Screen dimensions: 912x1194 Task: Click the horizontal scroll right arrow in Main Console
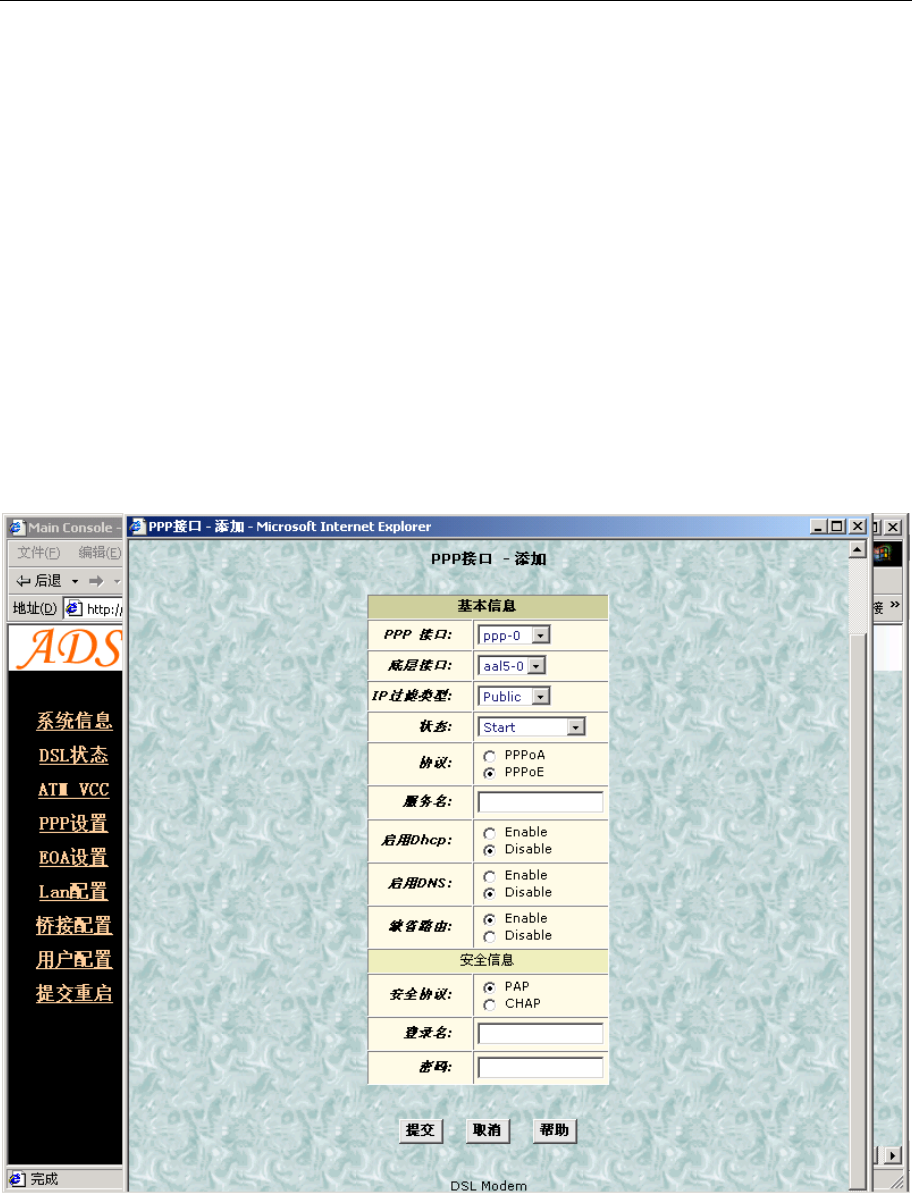click(x=894, y=1155)
